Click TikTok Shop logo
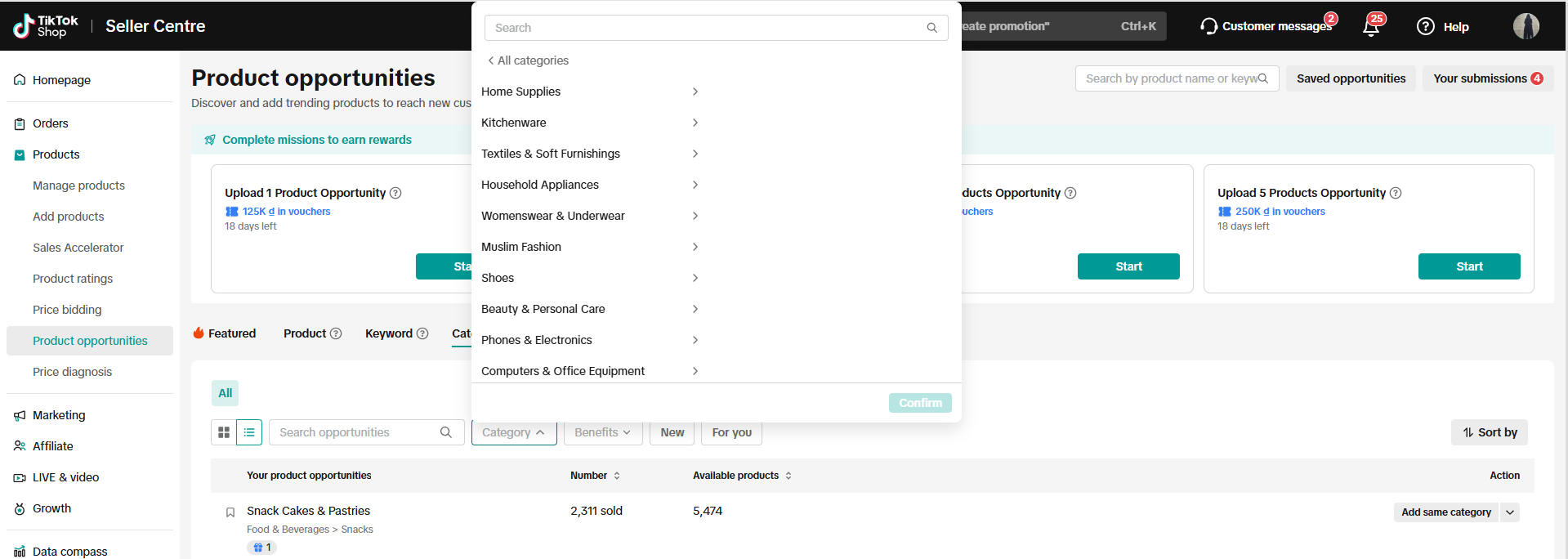Screen dimensions: 1568x559 click(46, 26)
